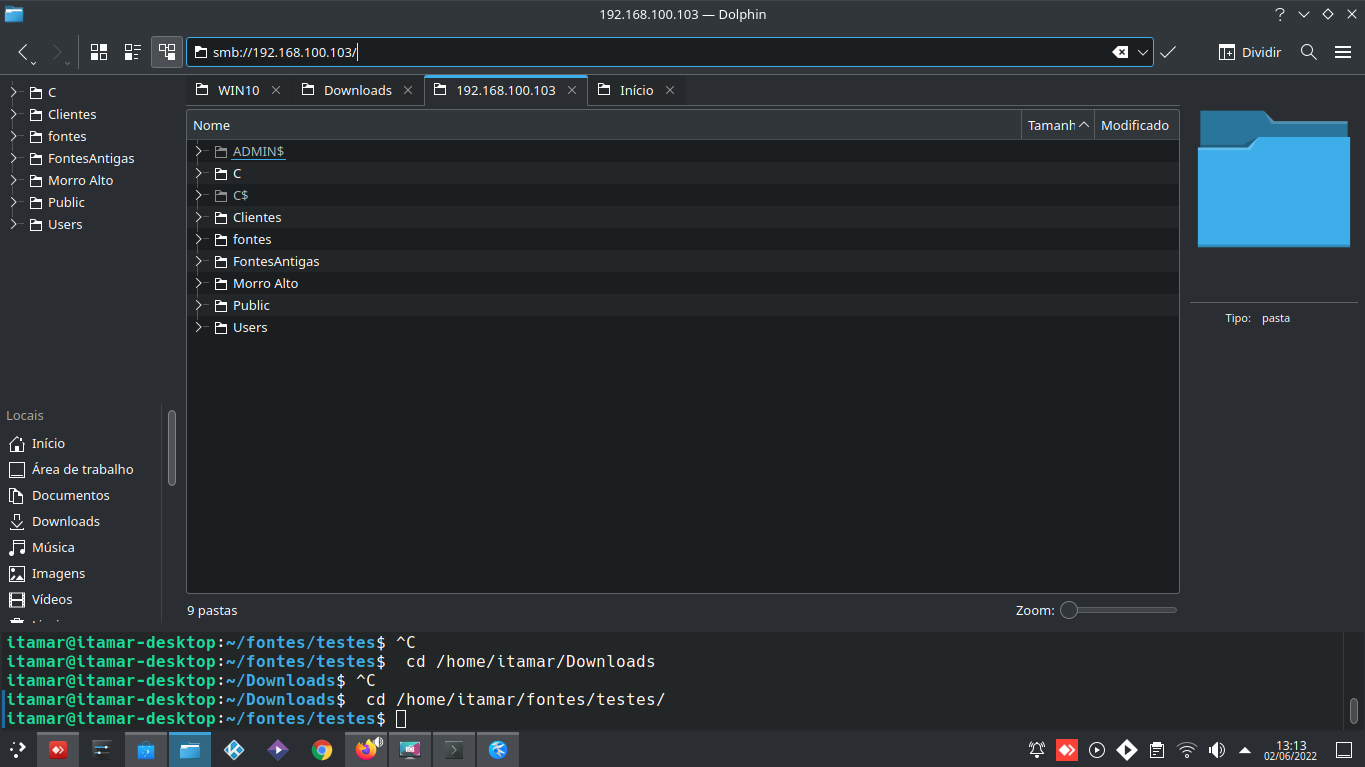The image size is (1365, 767).
Task: Open Dolphin's hamburger menu
Action: click(1343, 52)
